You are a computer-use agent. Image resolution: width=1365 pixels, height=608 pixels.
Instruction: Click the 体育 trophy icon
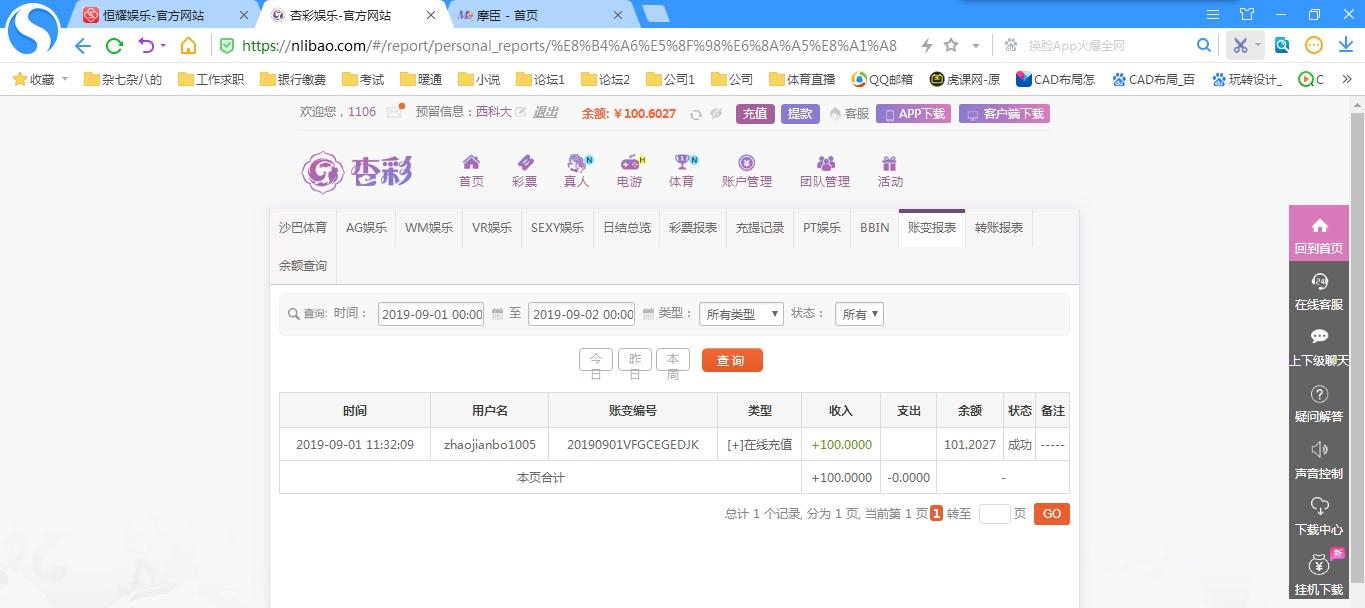click(682, 163)
